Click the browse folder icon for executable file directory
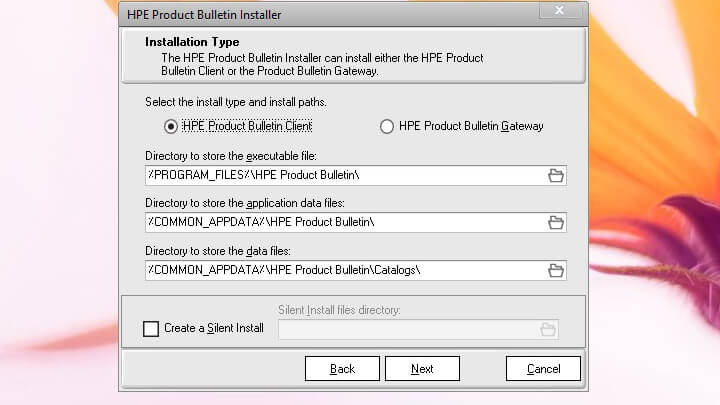This screenshot has width=720, height=405. tap(556, 176)
